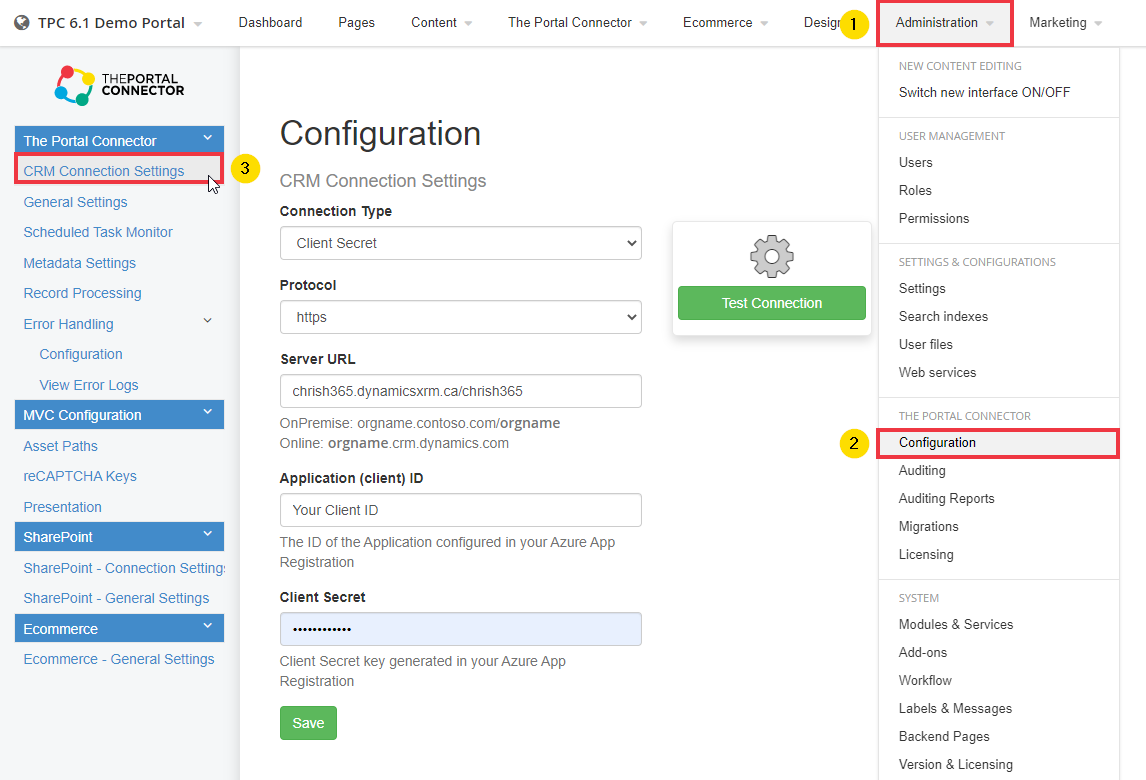The height and width of the screenshot is (780, 1146).
Task: Click the Server URL input field
Action: 460,391
